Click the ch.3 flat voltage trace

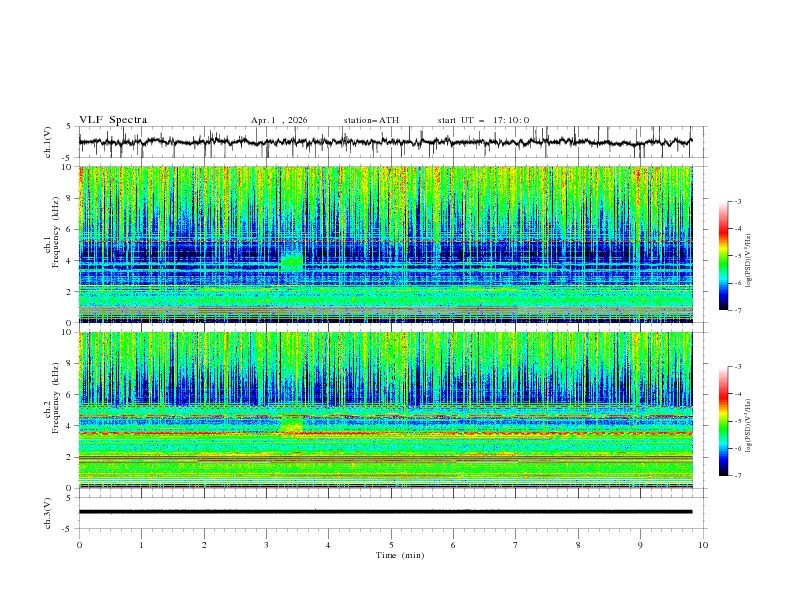385,512
